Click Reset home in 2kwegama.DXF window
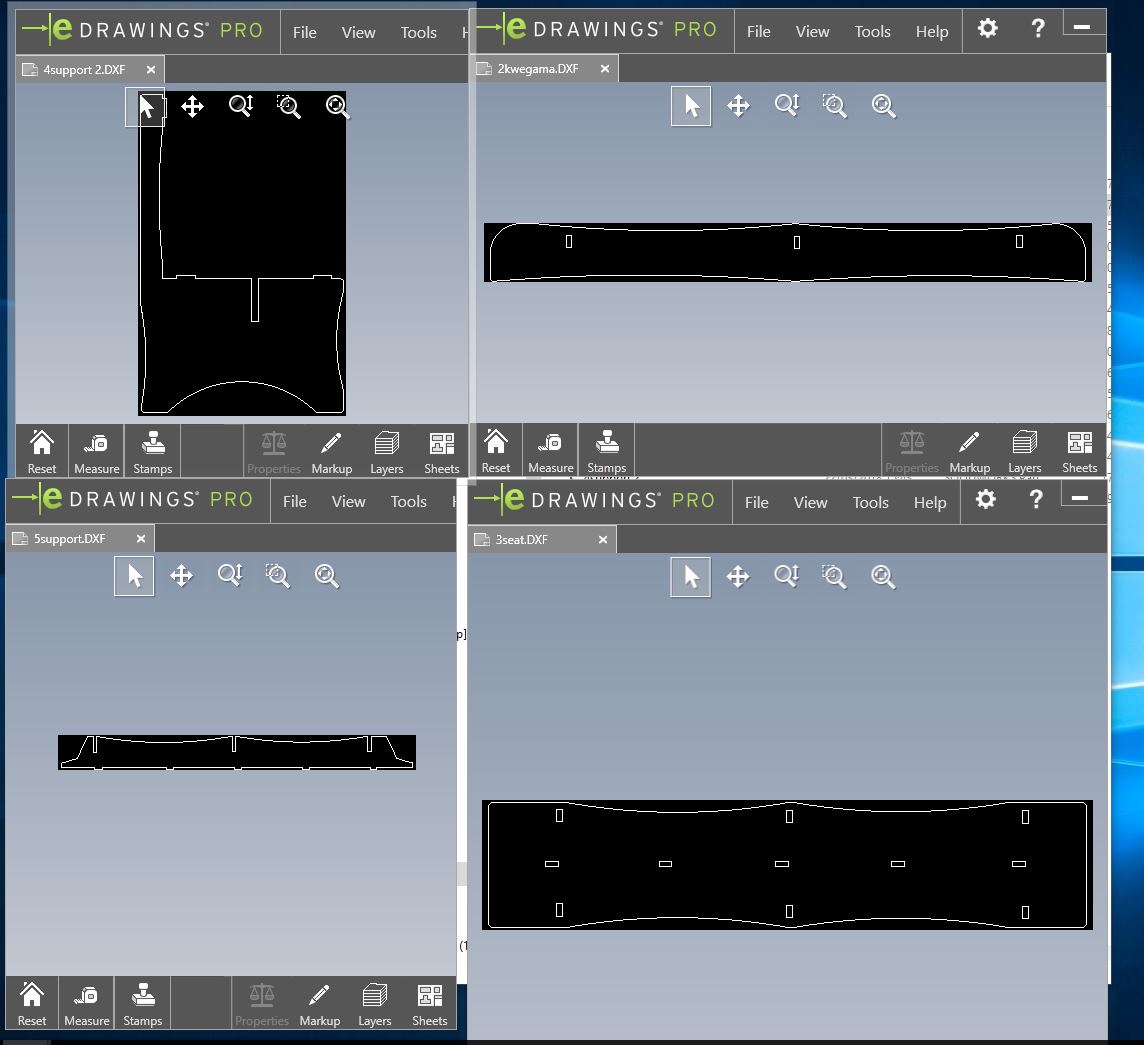This screenshot has width=1144, height=1045. [x=495, y=451]
